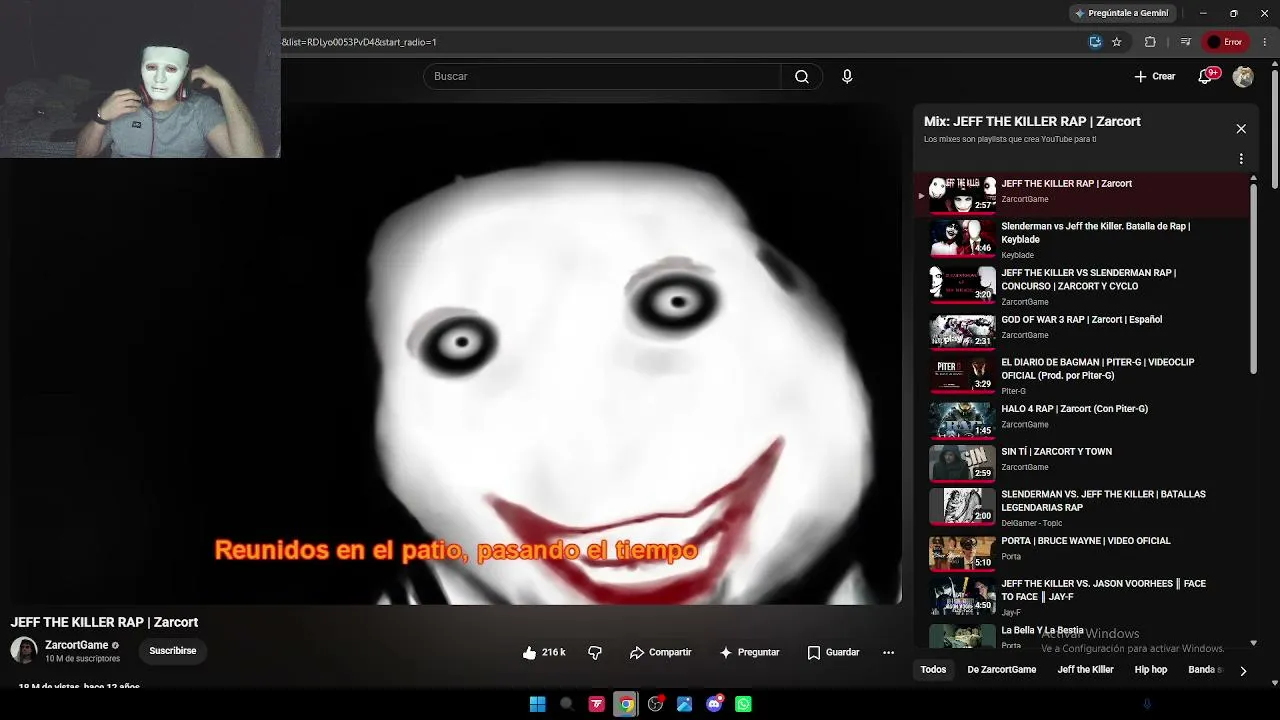The width and height of the screenshot is (1280, 720).
Task: Click the ZarcortGame channel avatar
Action: pos(24,651)
